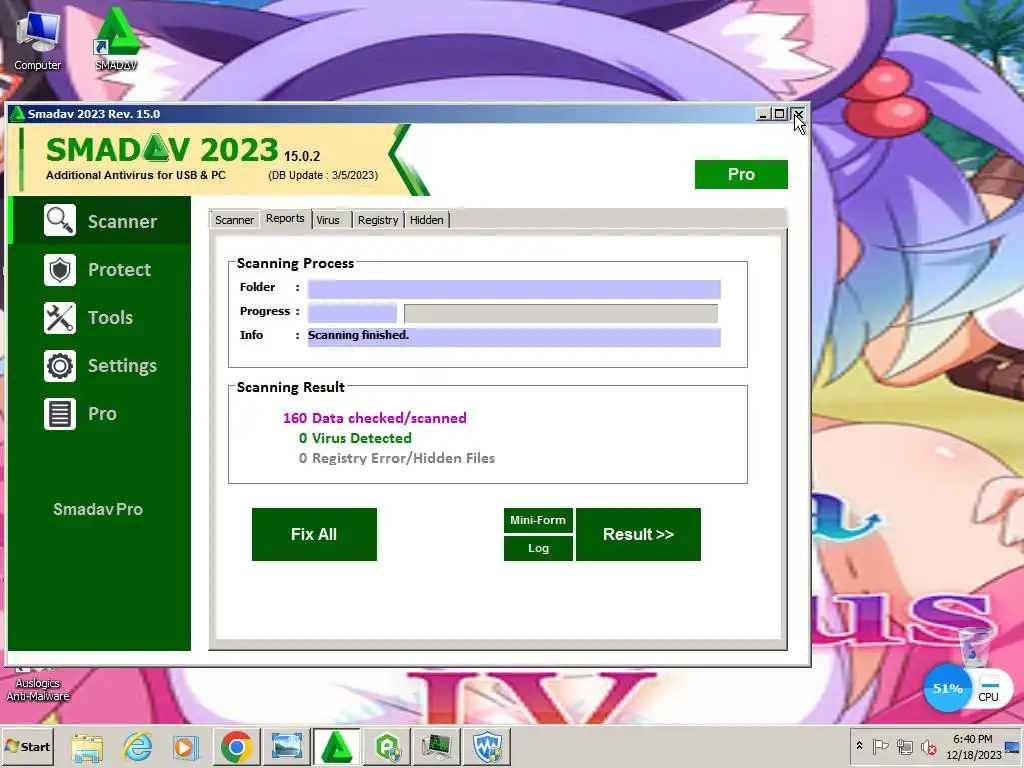Image resolution: width=1024 pixels, height=768 pixels.
Task: Open the Scanner section in sidebar
Action: pos(101,221)
